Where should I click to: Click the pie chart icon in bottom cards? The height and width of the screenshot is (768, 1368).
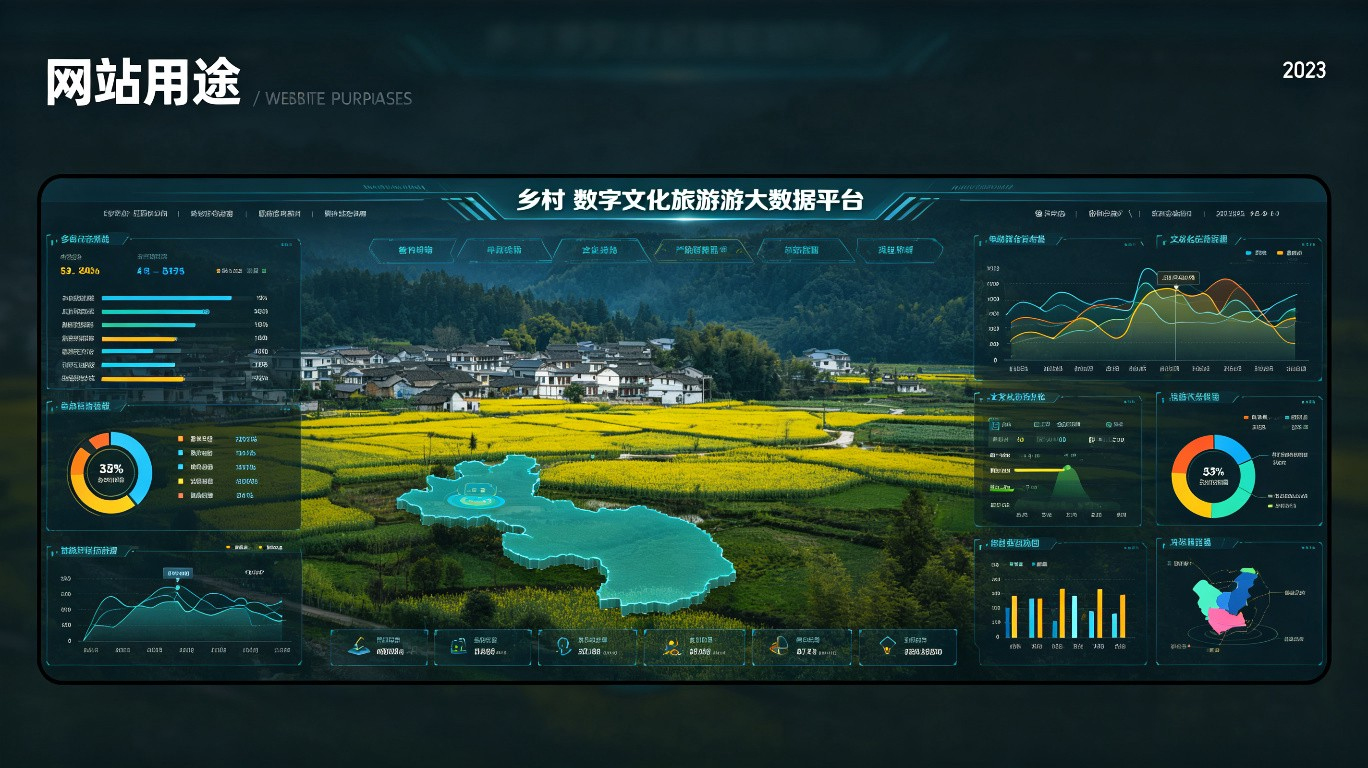click(x=780, y=647)
